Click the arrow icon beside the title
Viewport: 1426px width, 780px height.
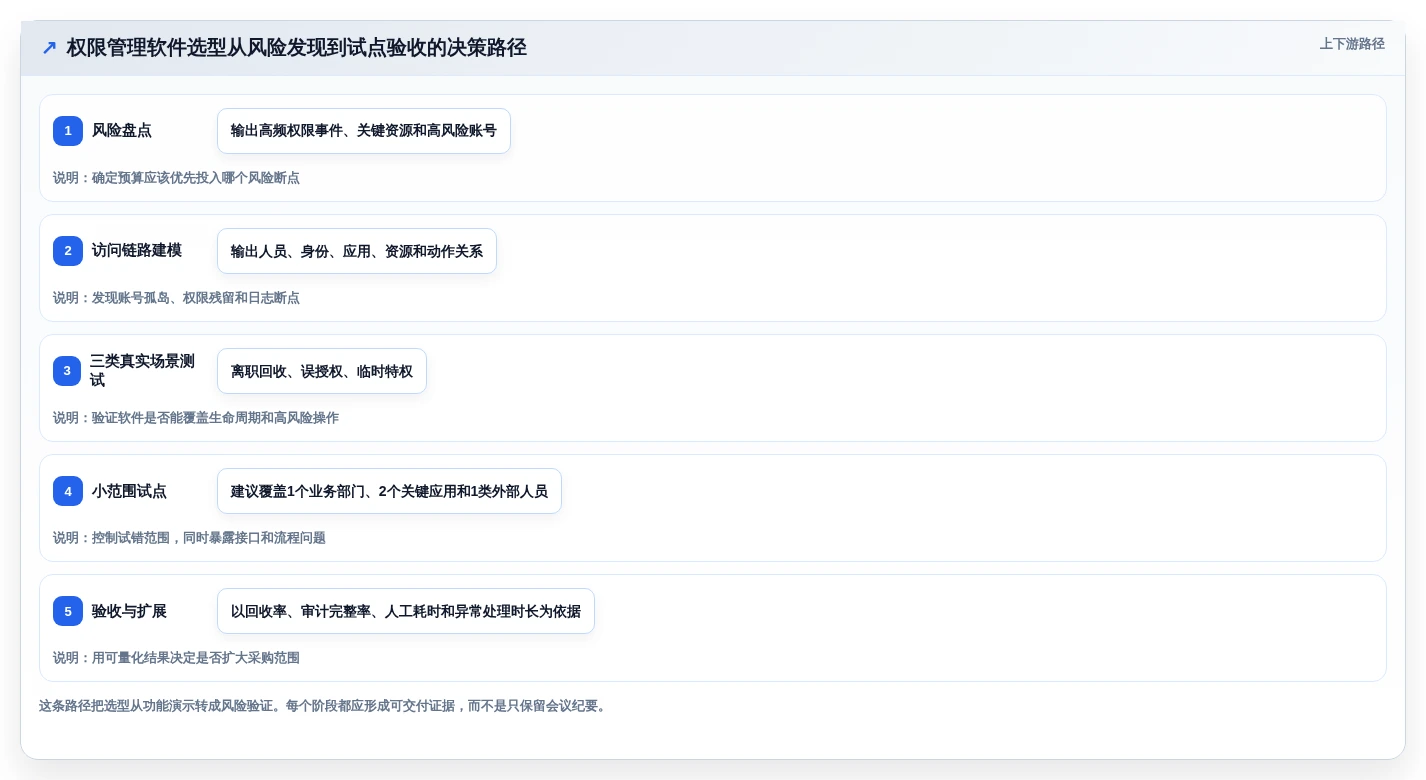pos(49,48)
